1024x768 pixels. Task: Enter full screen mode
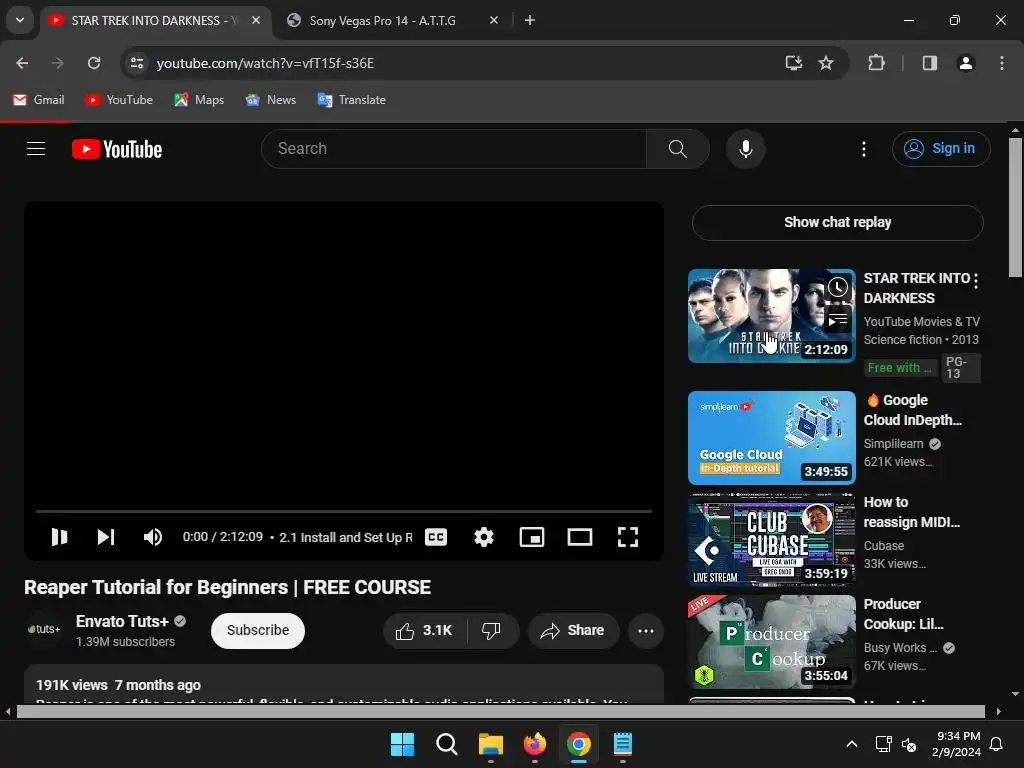coord(628,537)
